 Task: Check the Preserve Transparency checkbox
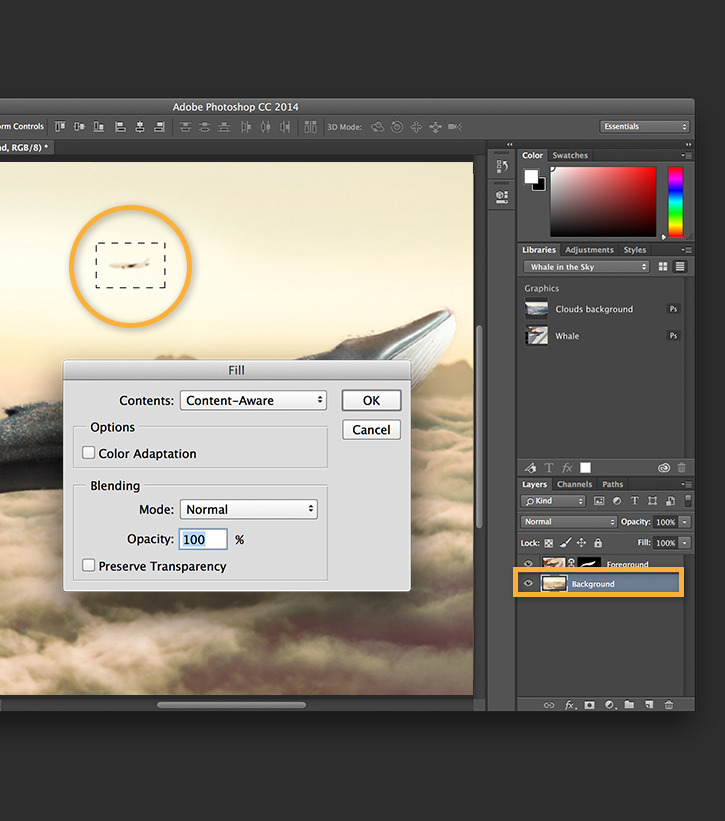pyautogui.click(x=88, y=565)
